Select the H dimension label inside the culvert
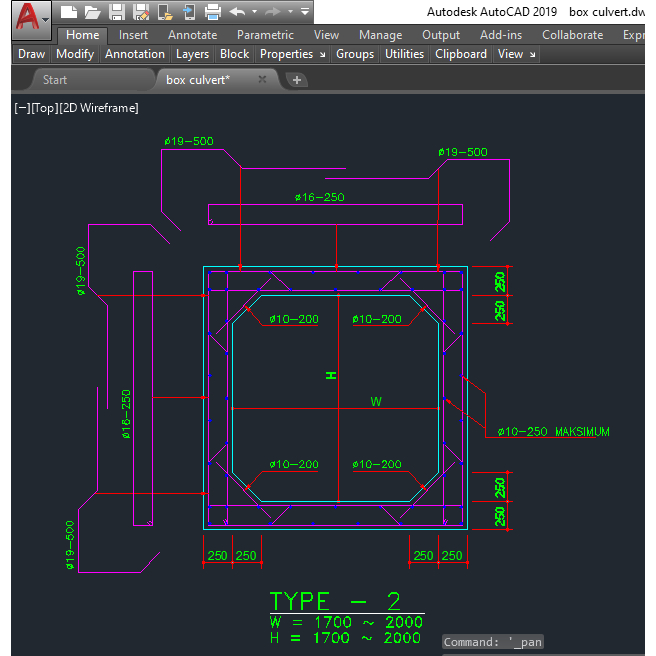 (331, 375)
